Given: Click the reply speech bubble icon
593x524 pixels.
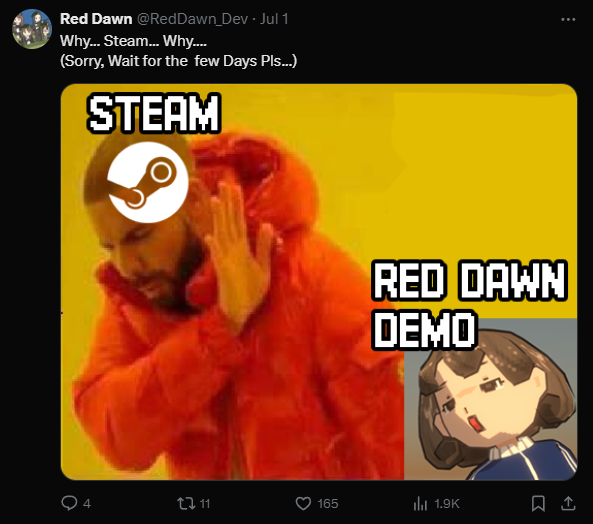Looking at the screenshot, I should (69, 503).
